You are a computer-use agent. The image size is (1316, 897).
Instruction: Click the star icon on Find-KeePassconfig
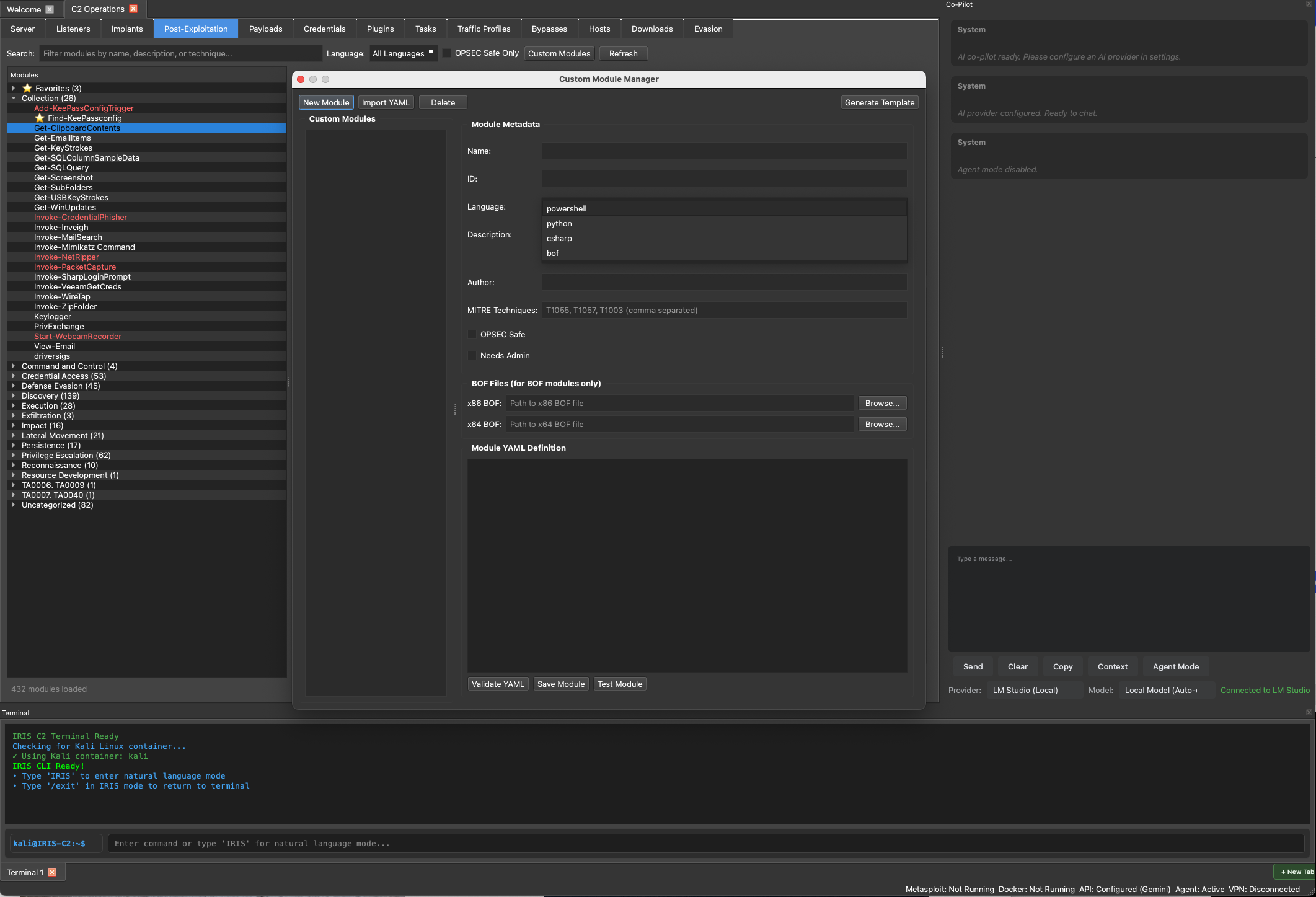[40, 118]
